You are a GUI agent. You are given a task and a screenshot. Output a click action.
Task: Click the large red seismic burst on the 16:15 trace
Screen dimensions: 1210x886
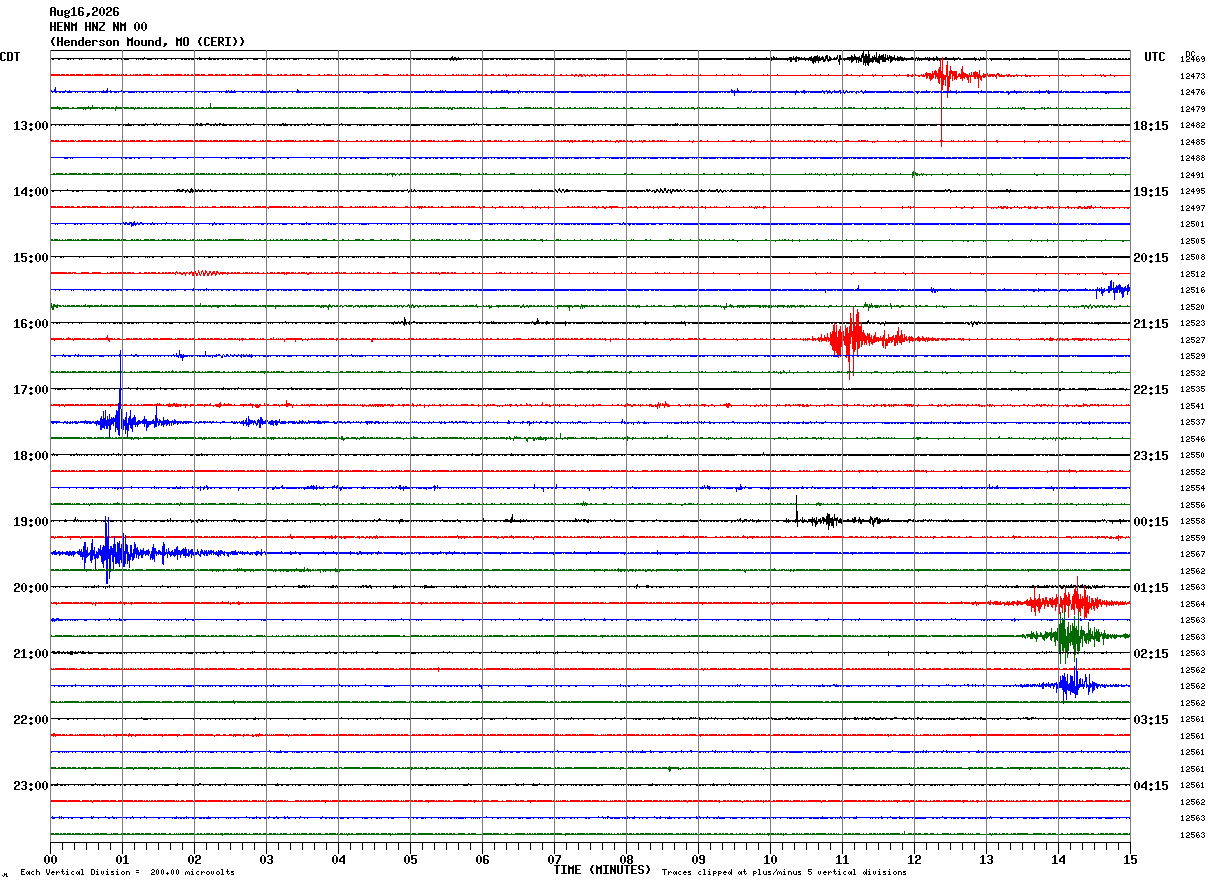pos(860,340)
